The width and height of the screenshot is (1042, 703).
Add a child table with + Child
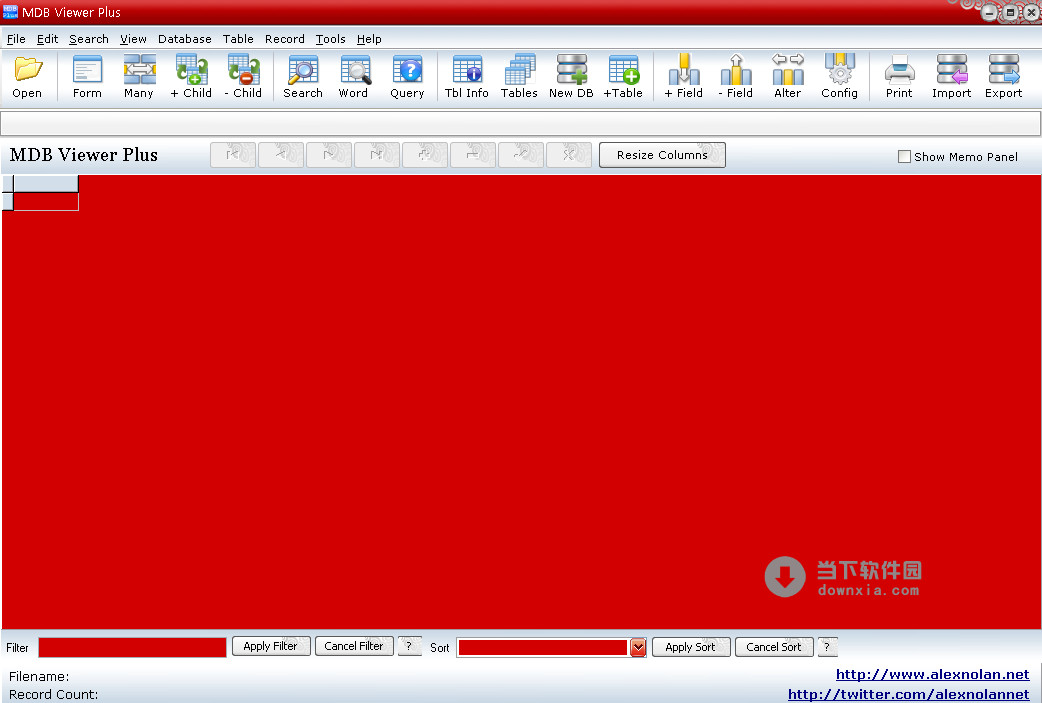[191, 77]
